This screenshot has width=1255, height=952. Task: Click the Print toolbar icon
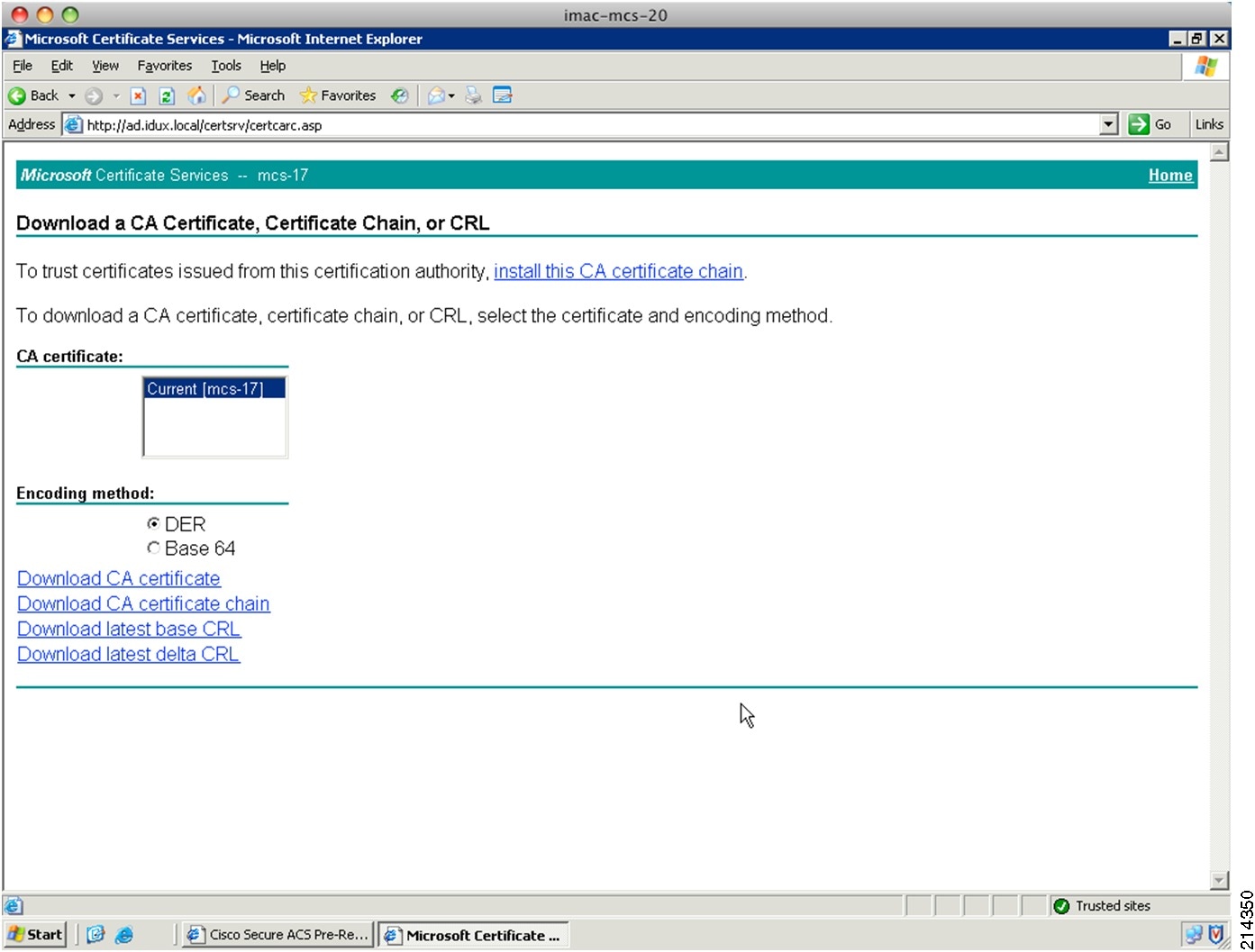[x=473, y=95]
